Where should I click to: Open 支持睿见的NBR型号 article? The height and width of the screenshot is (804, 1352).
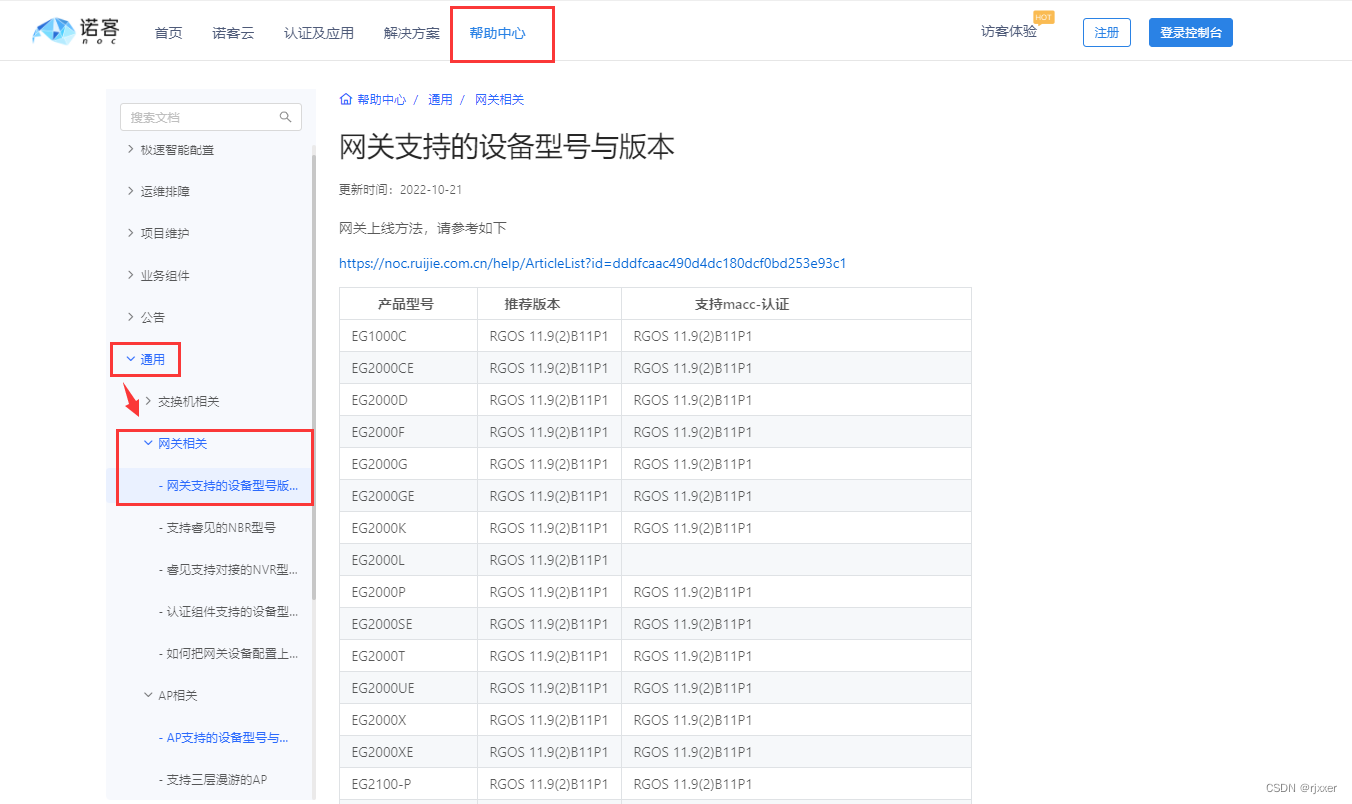(x=217, y=527)
